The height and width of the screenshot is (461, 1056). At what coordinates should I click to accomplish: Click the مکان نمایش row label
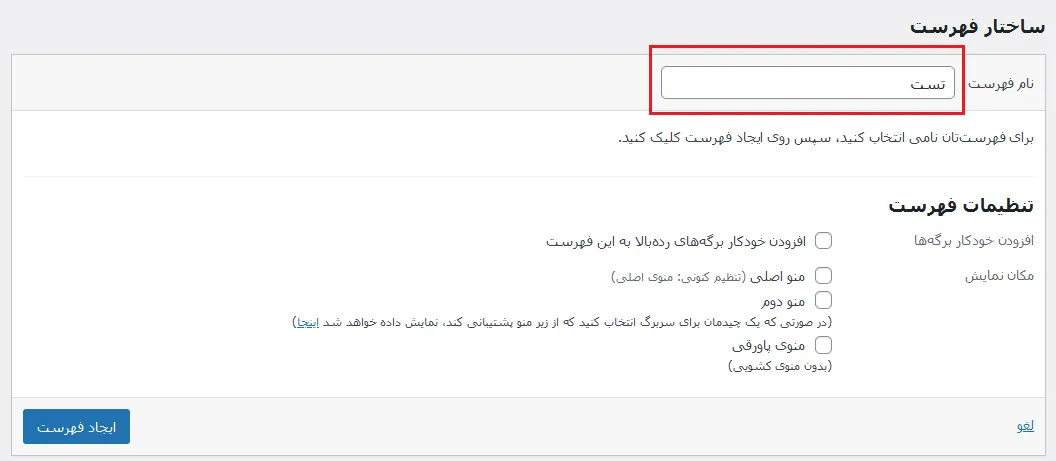(x=999, y=276)
